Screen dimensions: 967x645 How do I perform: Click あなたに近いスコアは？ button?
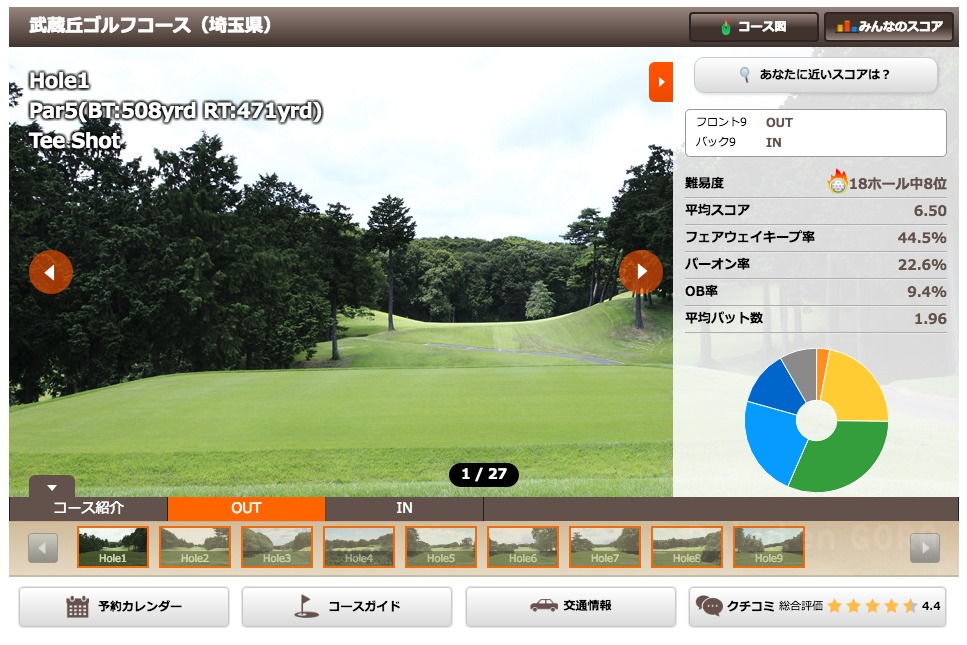815,75
